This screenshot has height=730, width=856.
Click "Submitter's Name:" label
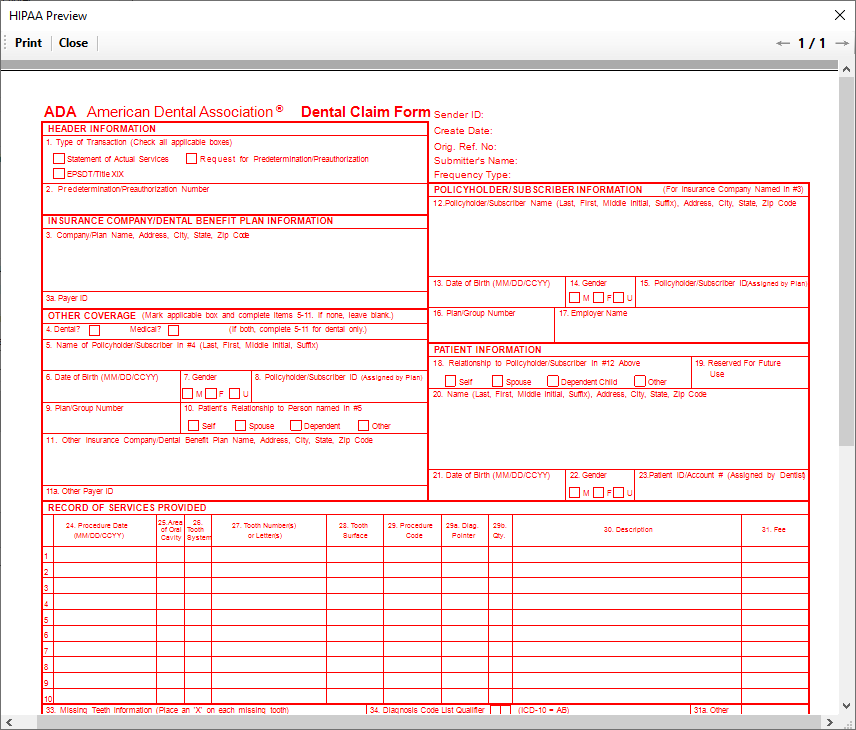click(x=475, y=161)
